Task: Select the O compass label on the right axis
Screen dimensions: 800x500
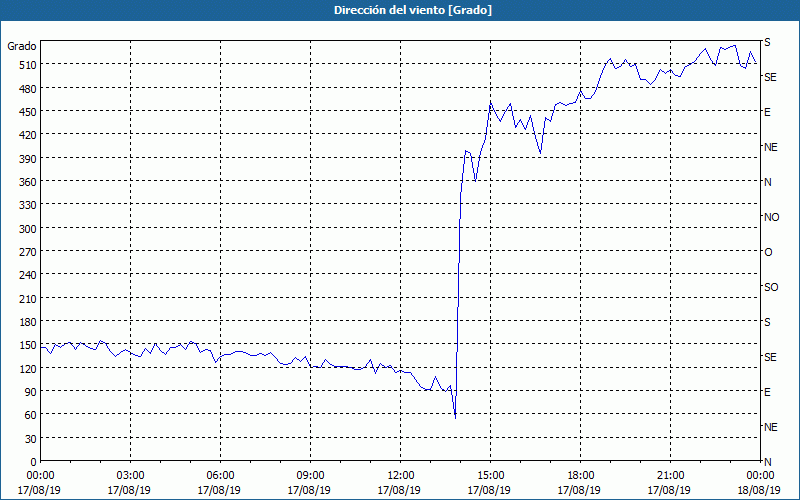Action: tap(768, 252)
